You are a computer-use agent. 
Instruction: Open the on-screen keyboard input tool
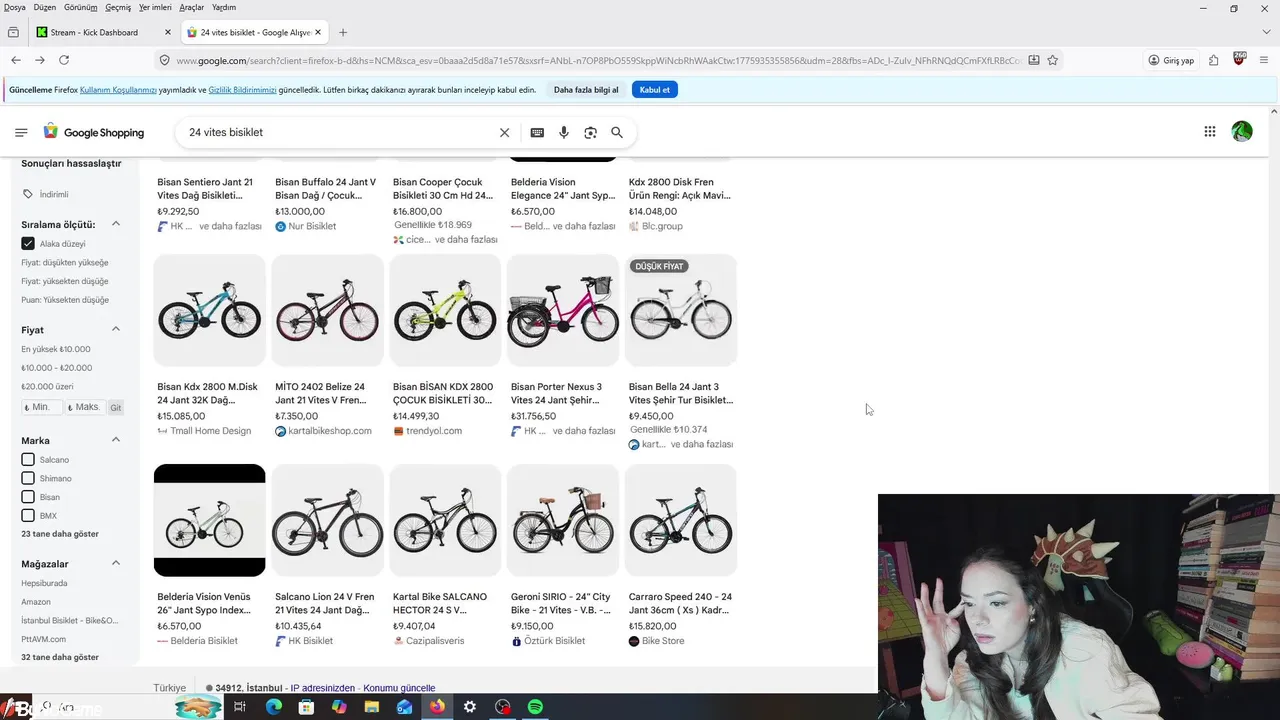[537, 132]
